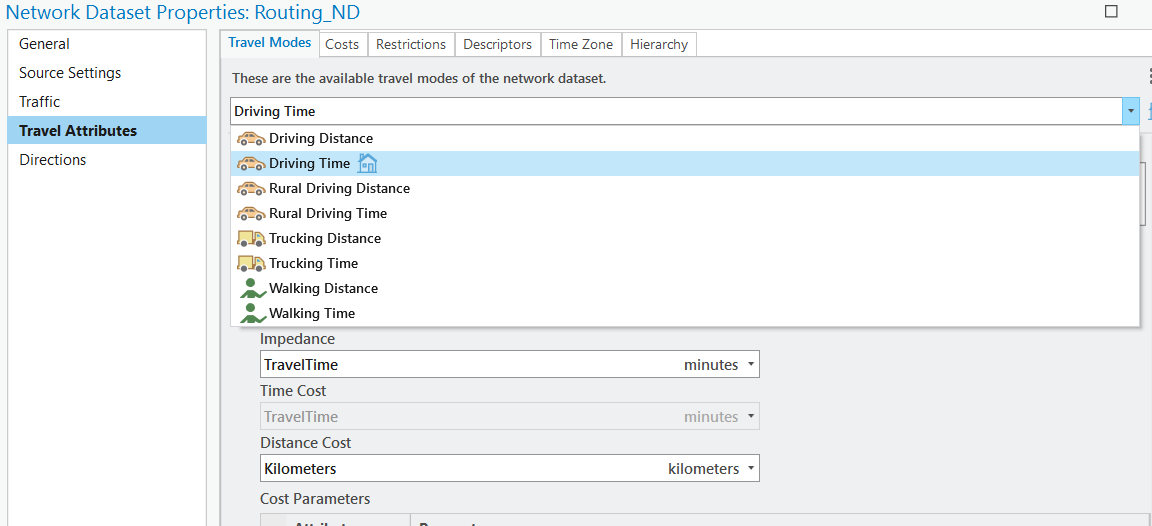The image size is (1152, 526).
Task: Click the default home icon next to Driving Time
Action: [367, 164]
